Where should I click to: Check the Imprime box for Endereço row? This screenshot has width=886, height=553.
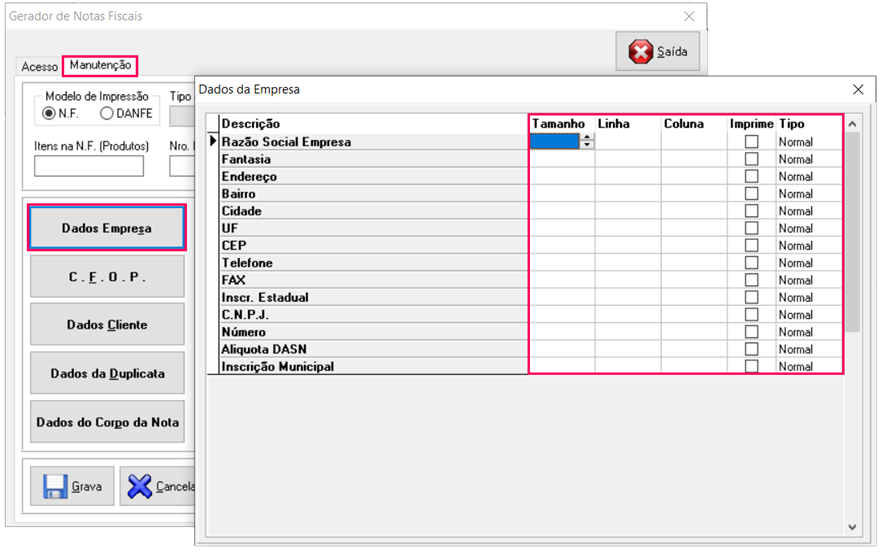pyautogui.click(x=751, y=177)
